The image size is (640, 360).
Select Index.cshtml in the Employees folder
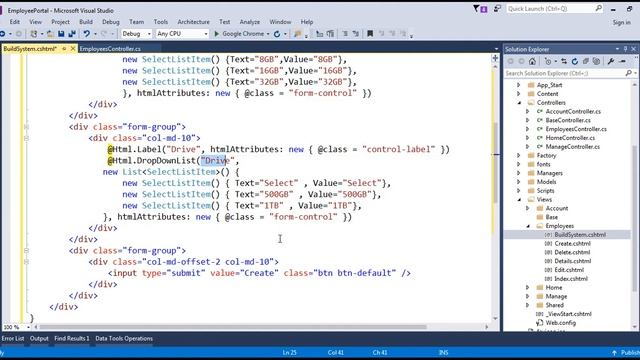571,279
